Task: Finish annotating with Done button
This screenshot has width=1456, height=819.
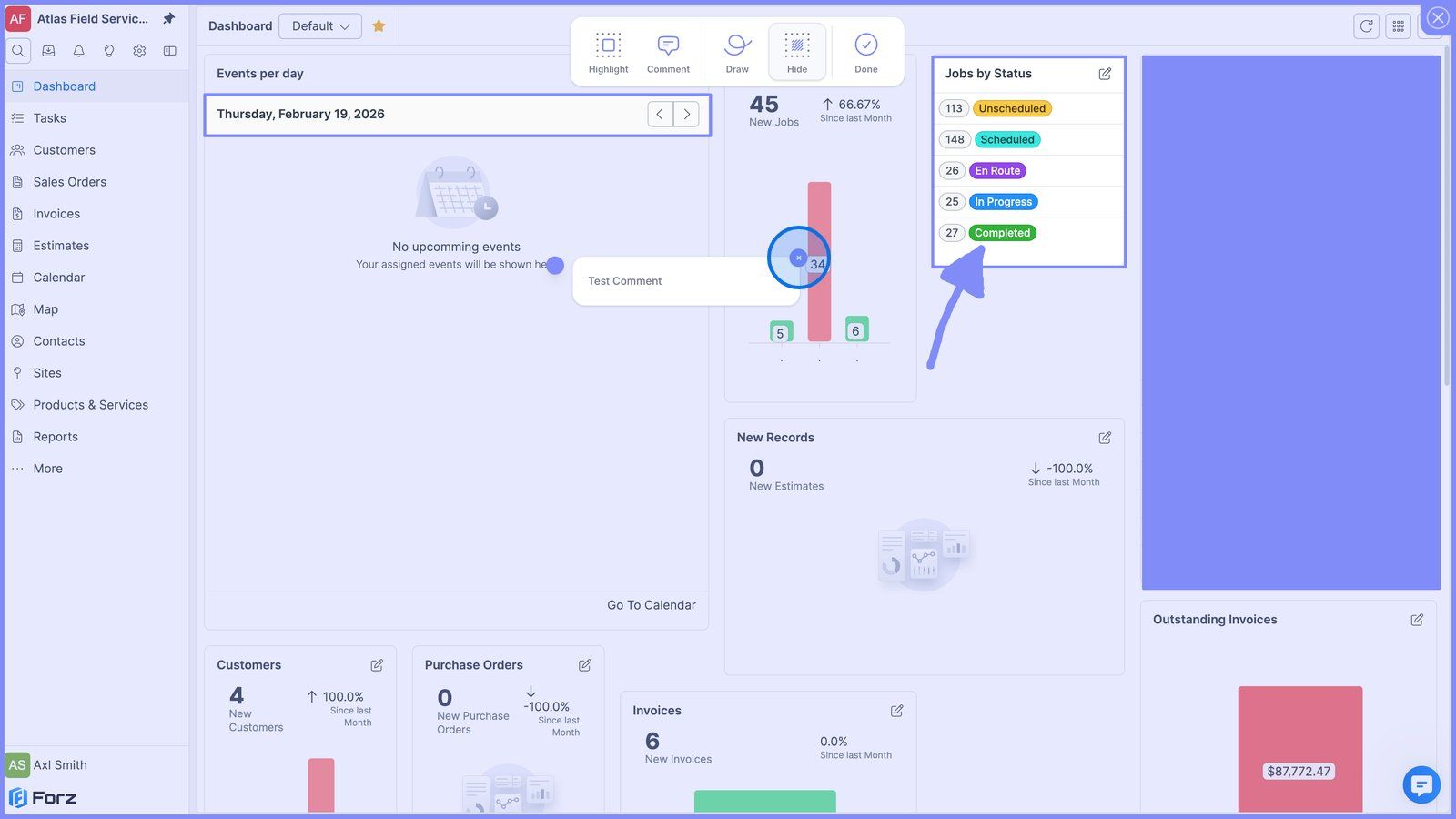Action: pyautogui.click(x=866, y=53)
